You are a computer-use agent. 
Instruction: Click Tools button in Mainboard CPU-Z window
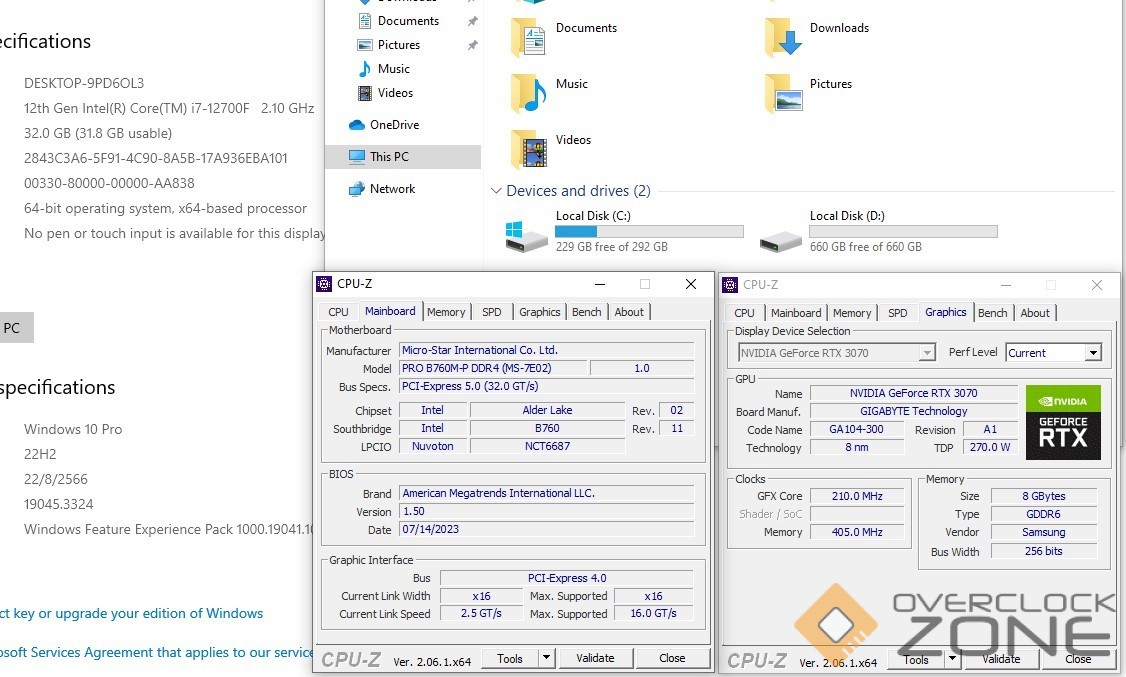pyautogui.click(x=509, y=658)
